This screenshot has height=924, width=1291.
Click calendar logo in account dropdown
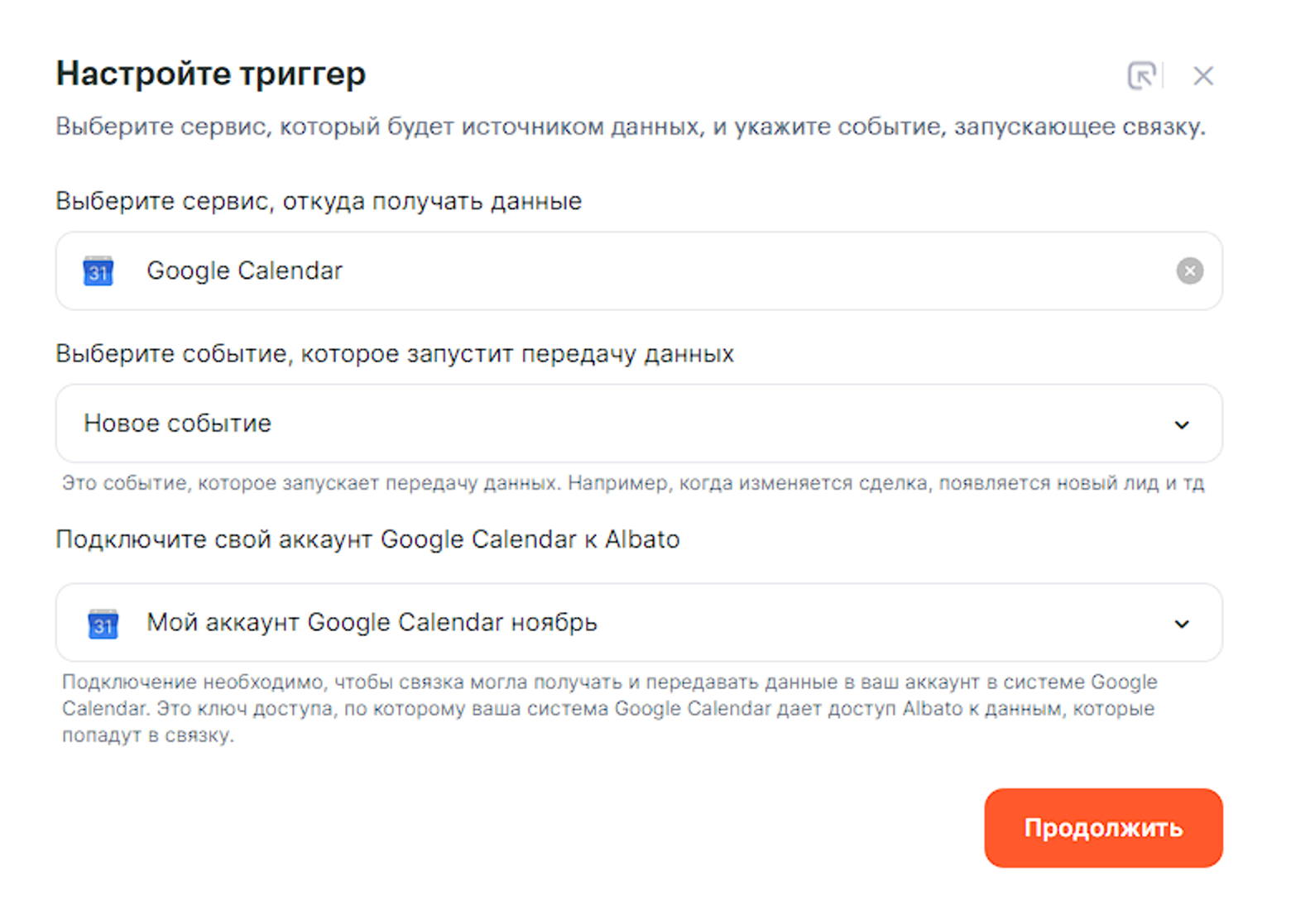click(x=103, y=624)
